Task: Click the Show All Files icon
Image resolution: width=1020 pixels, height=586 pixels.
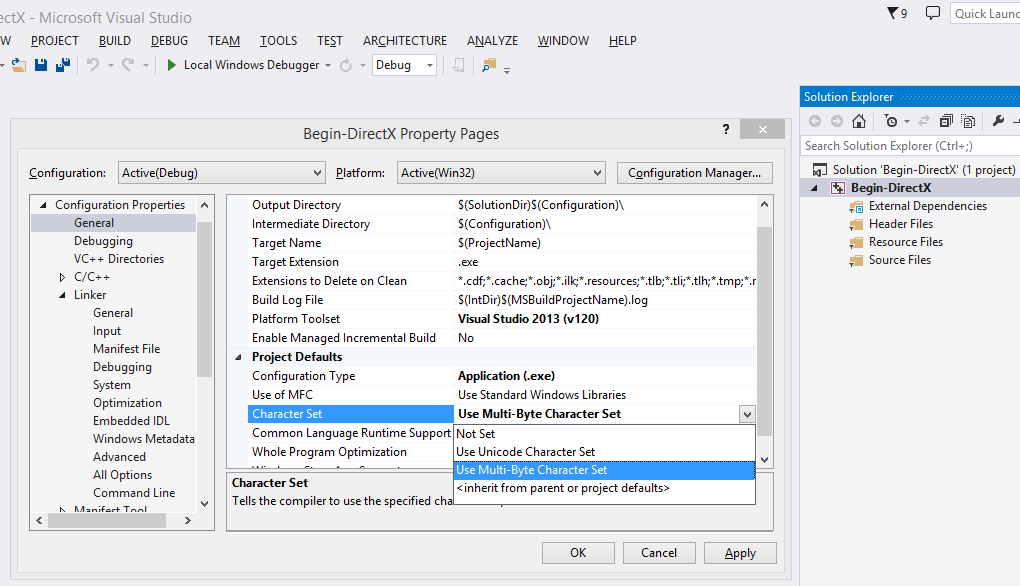Action: click(x=969, y=121)
